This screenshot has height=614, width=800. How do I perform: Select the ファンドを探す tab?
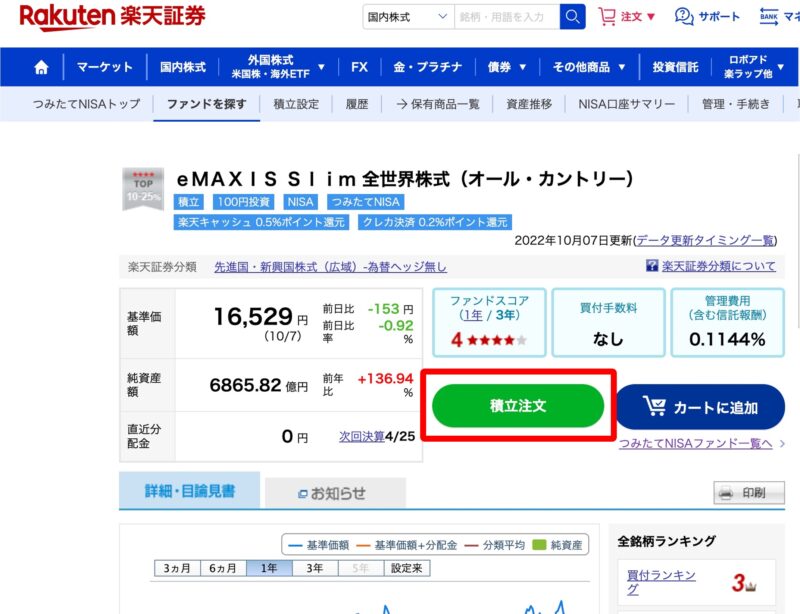pos(207,104)
